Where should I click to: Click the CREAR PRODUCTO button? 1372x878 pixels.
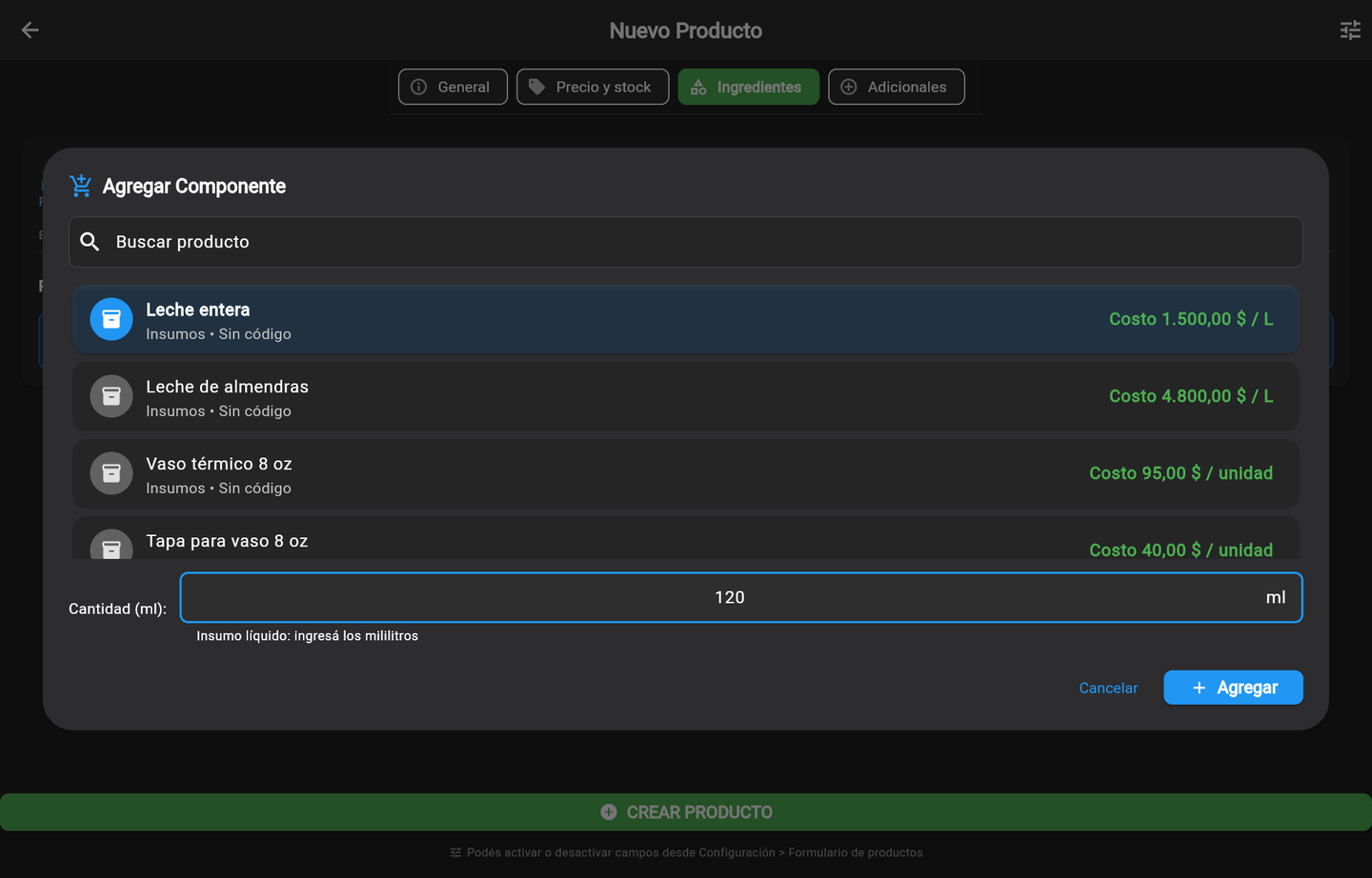pos(686,812)
